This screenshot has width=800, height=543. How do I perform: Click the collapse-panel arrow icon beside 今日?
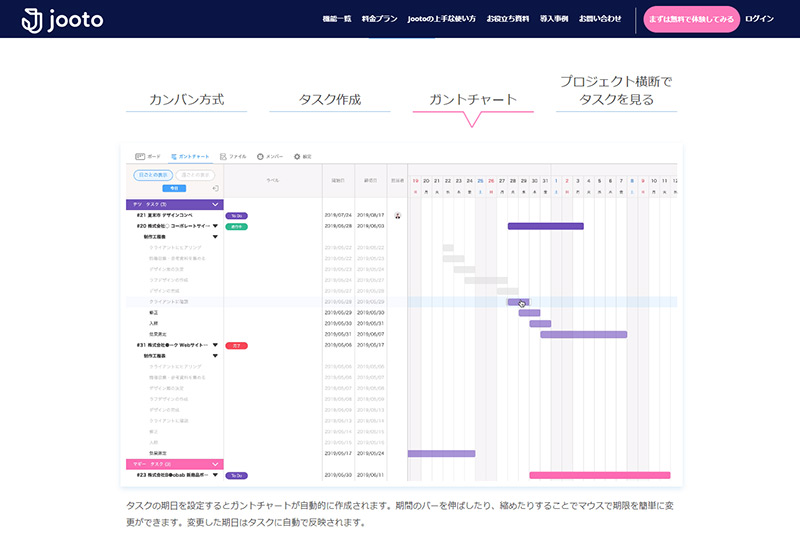pos(216,188)
